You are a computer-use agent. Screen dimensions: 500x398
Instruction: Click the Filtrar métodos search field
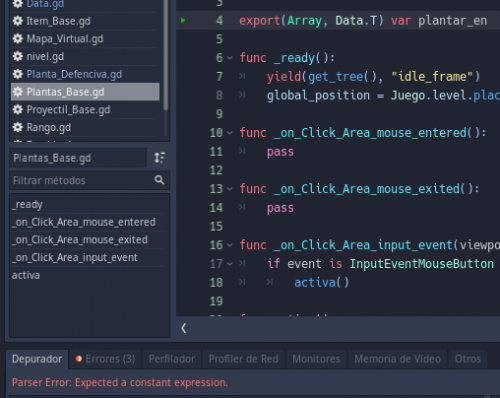pos(89,180)
